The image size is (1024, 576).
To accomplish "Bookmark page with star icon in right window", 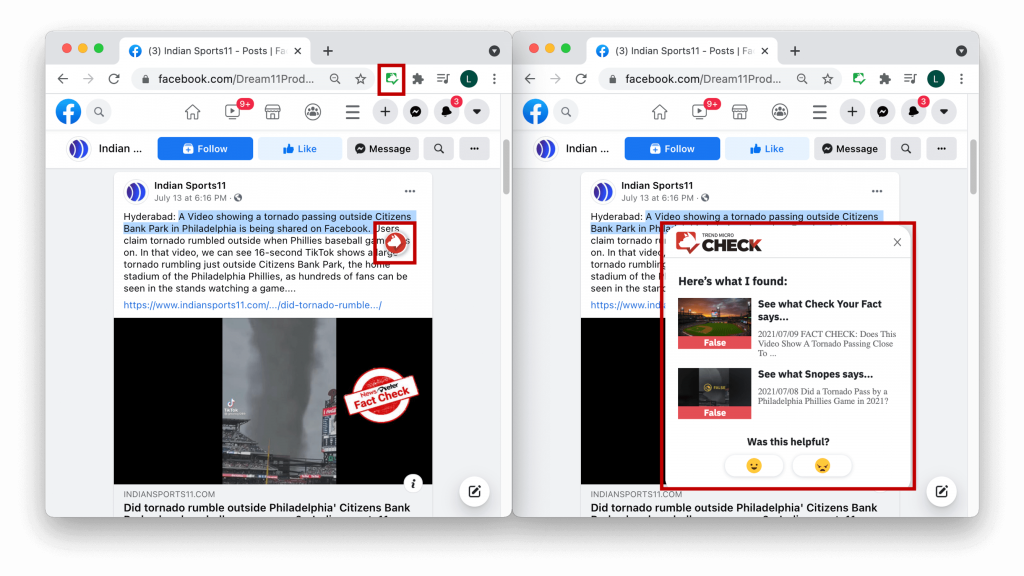I will 827,79.
